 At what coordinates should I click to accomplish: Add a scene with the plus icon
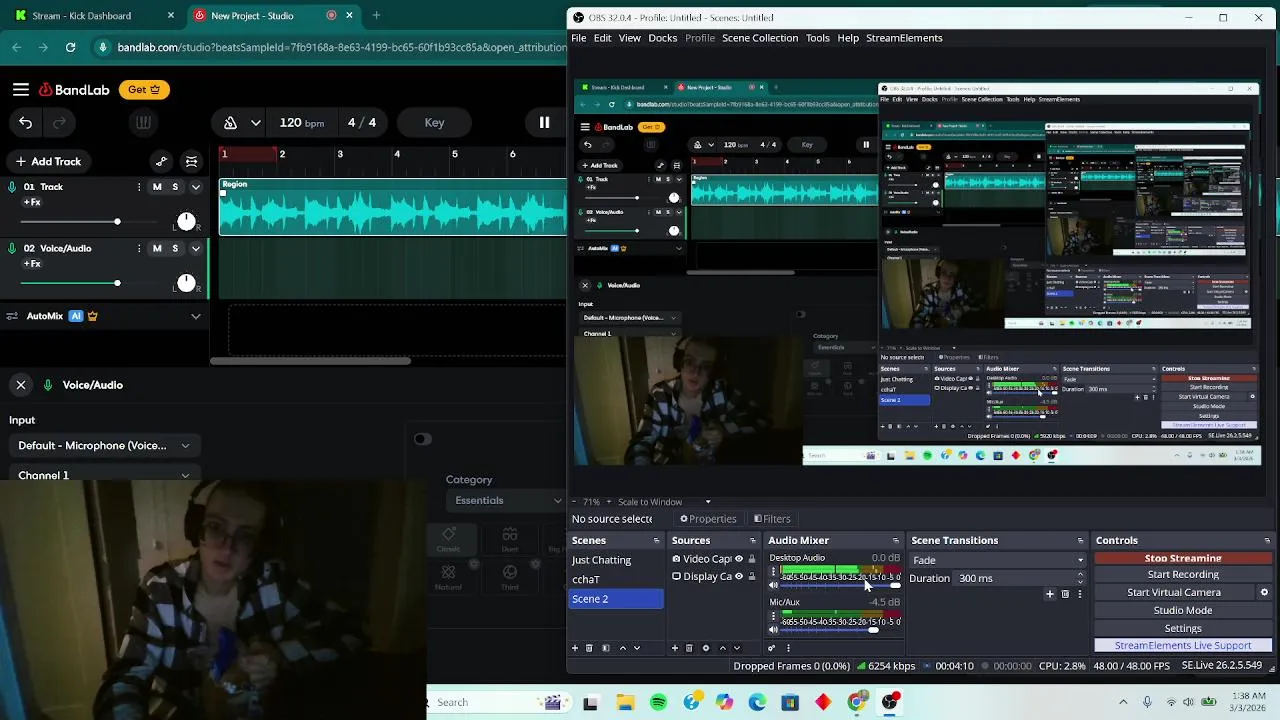click(575, 648)
